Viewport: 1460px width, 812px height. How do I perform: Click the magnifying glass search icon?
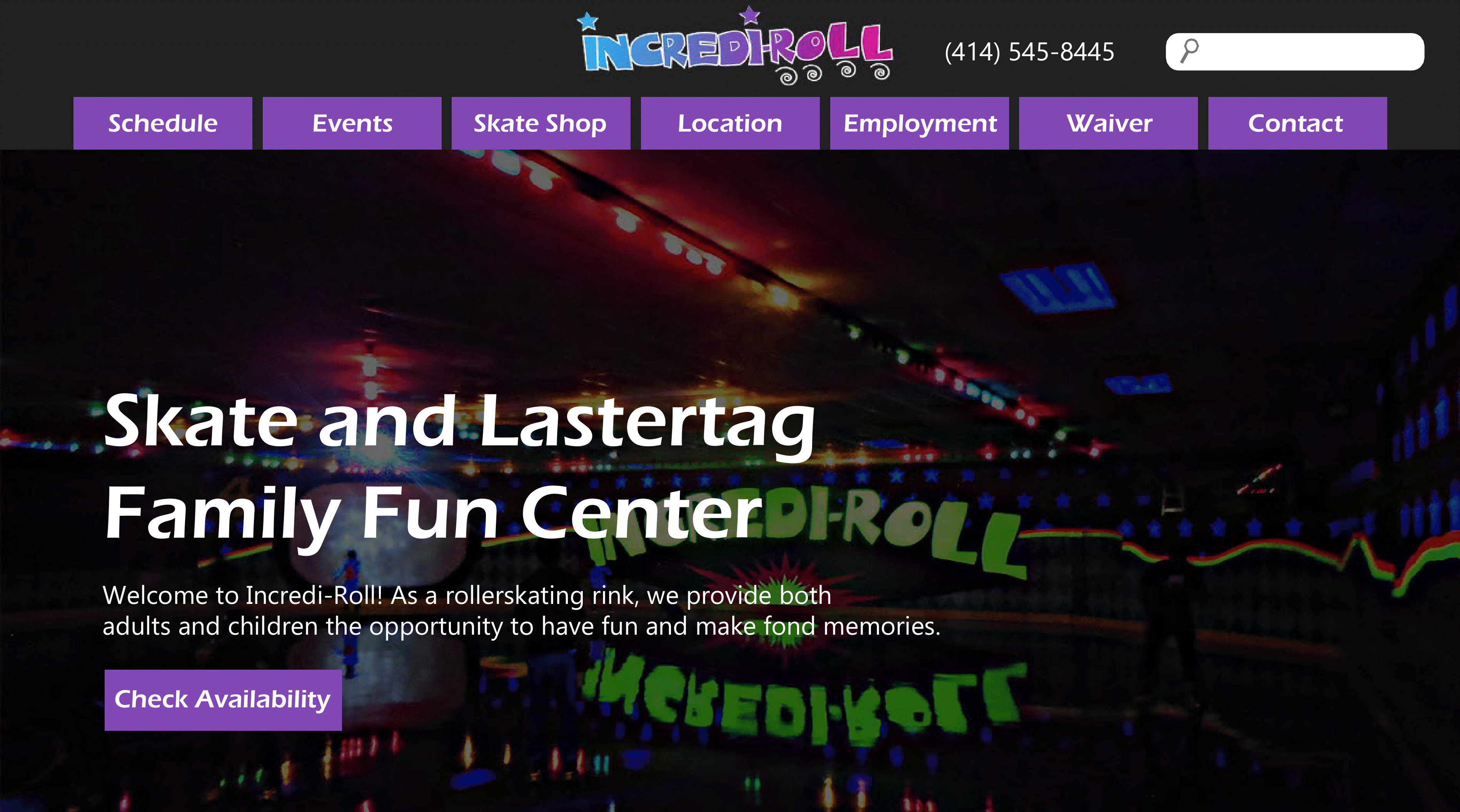tap(1189, 51)
